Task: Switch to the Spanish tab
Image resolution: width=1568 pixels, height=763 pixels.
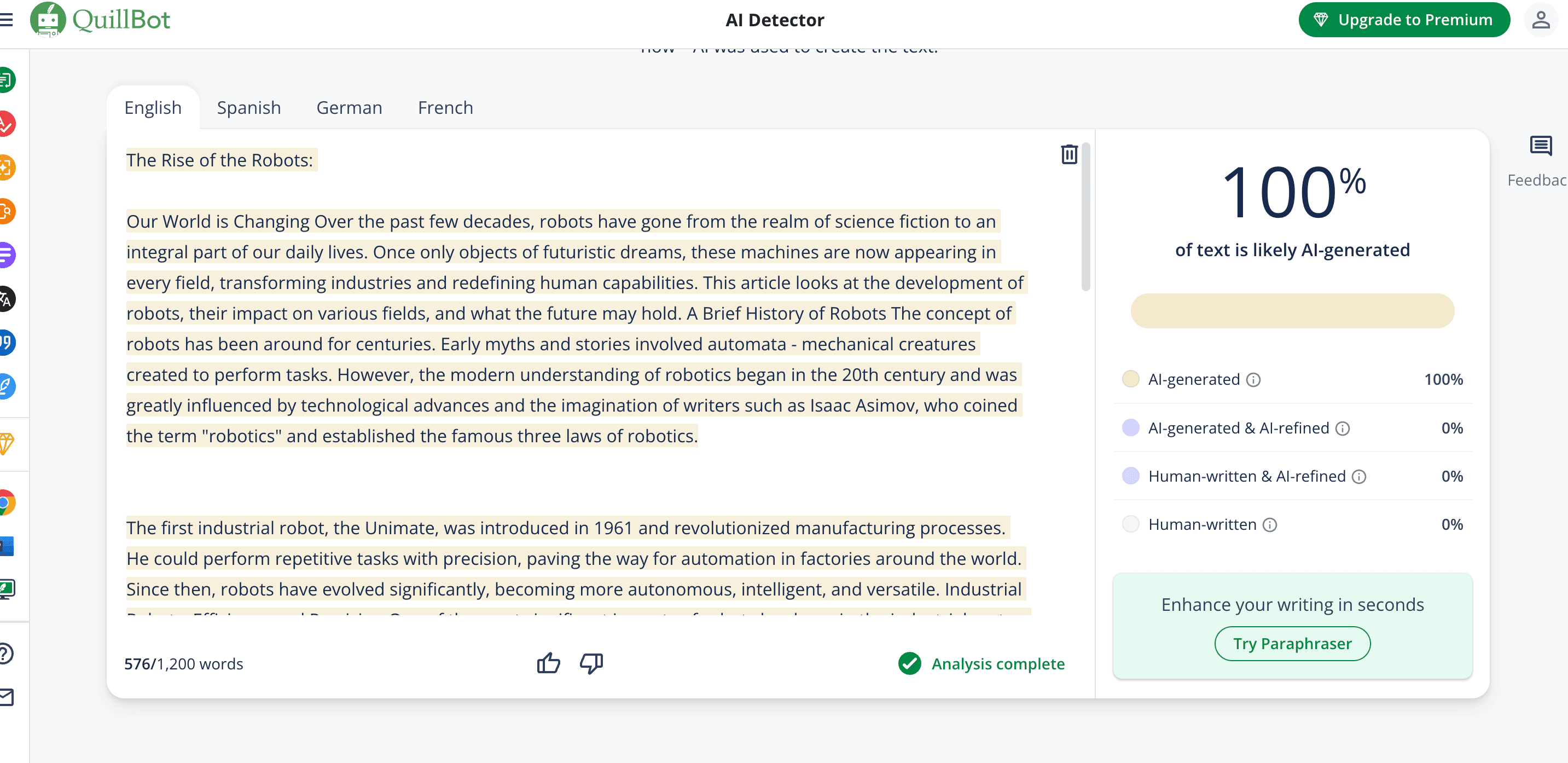Action: click(x=248, y=108)
